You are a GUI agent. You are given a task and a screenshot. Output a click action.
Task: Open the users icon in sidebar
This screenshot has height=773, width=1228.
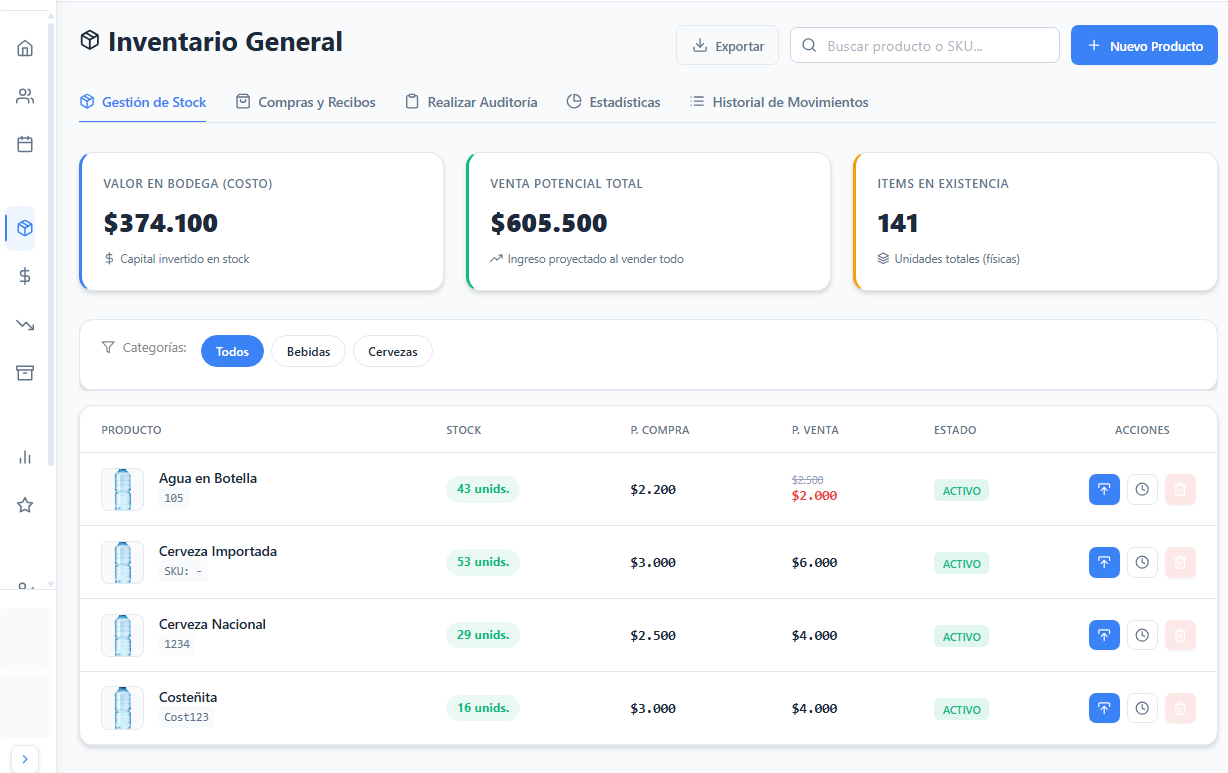pos(25,96)
